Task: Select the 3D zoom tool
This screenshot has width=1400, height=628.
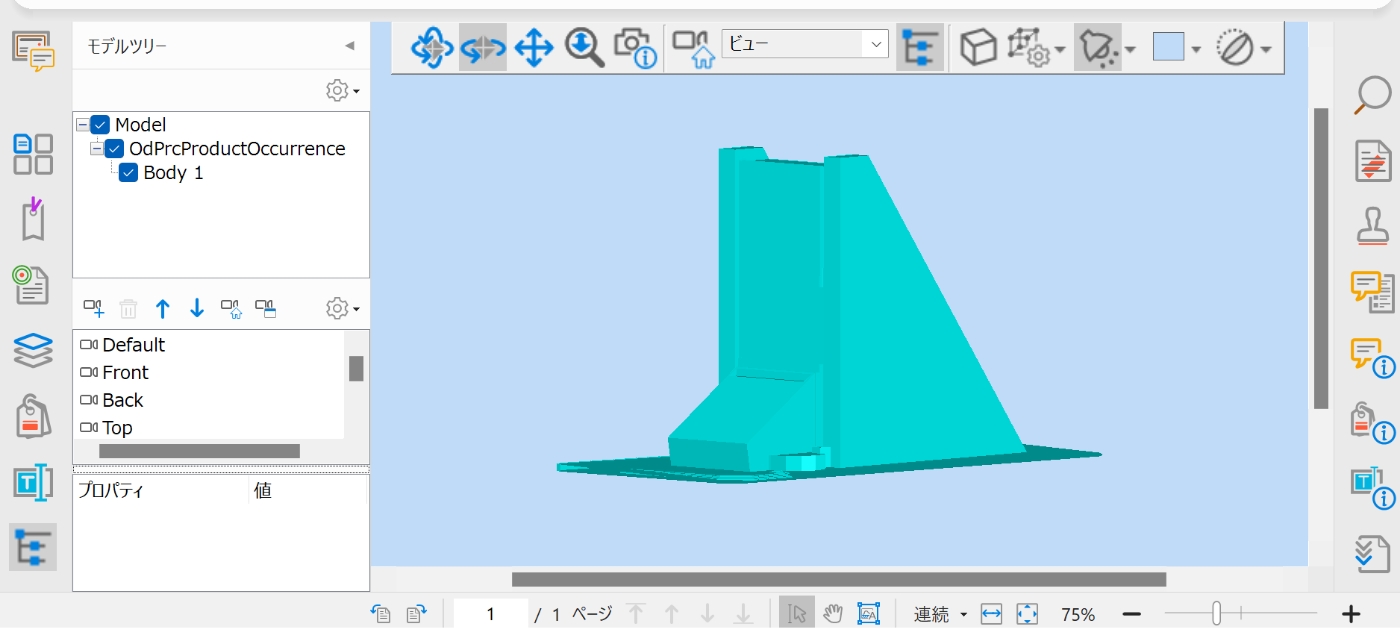Action: (x=584, y=47)
